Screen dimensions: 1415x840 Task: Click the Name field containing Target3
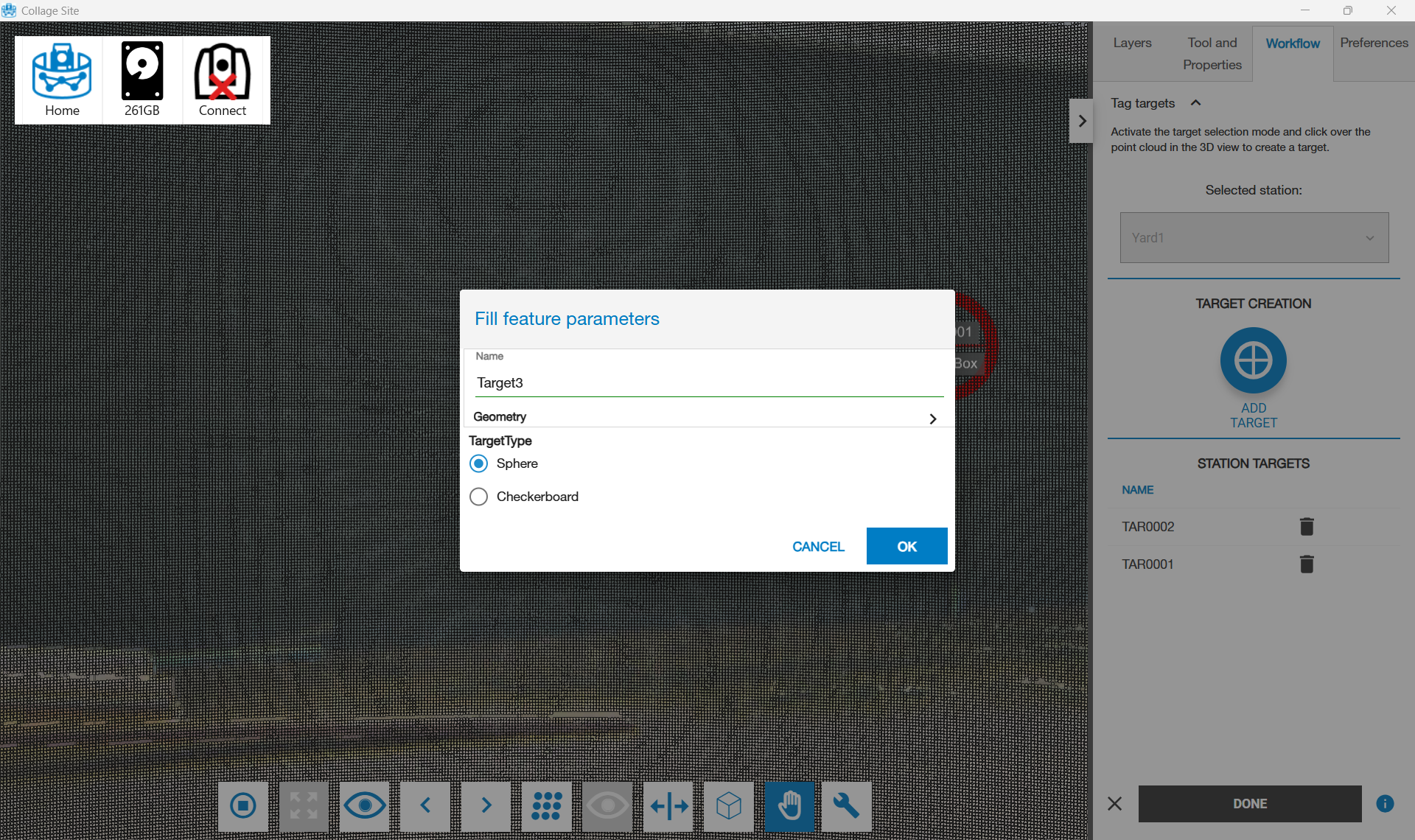707,382
